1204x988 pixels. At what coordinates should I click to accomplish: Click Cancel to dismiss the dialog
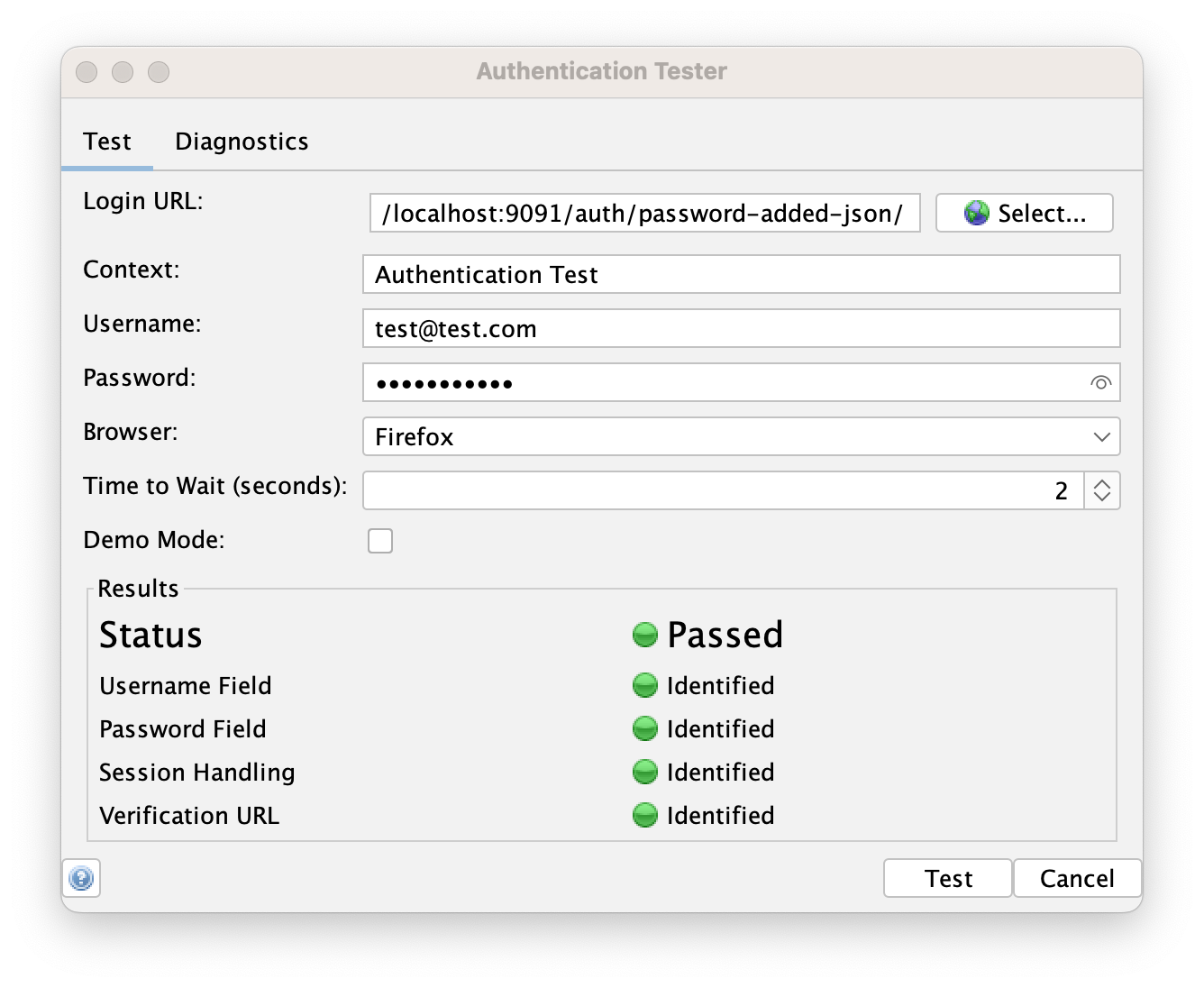coord(1077,878)
